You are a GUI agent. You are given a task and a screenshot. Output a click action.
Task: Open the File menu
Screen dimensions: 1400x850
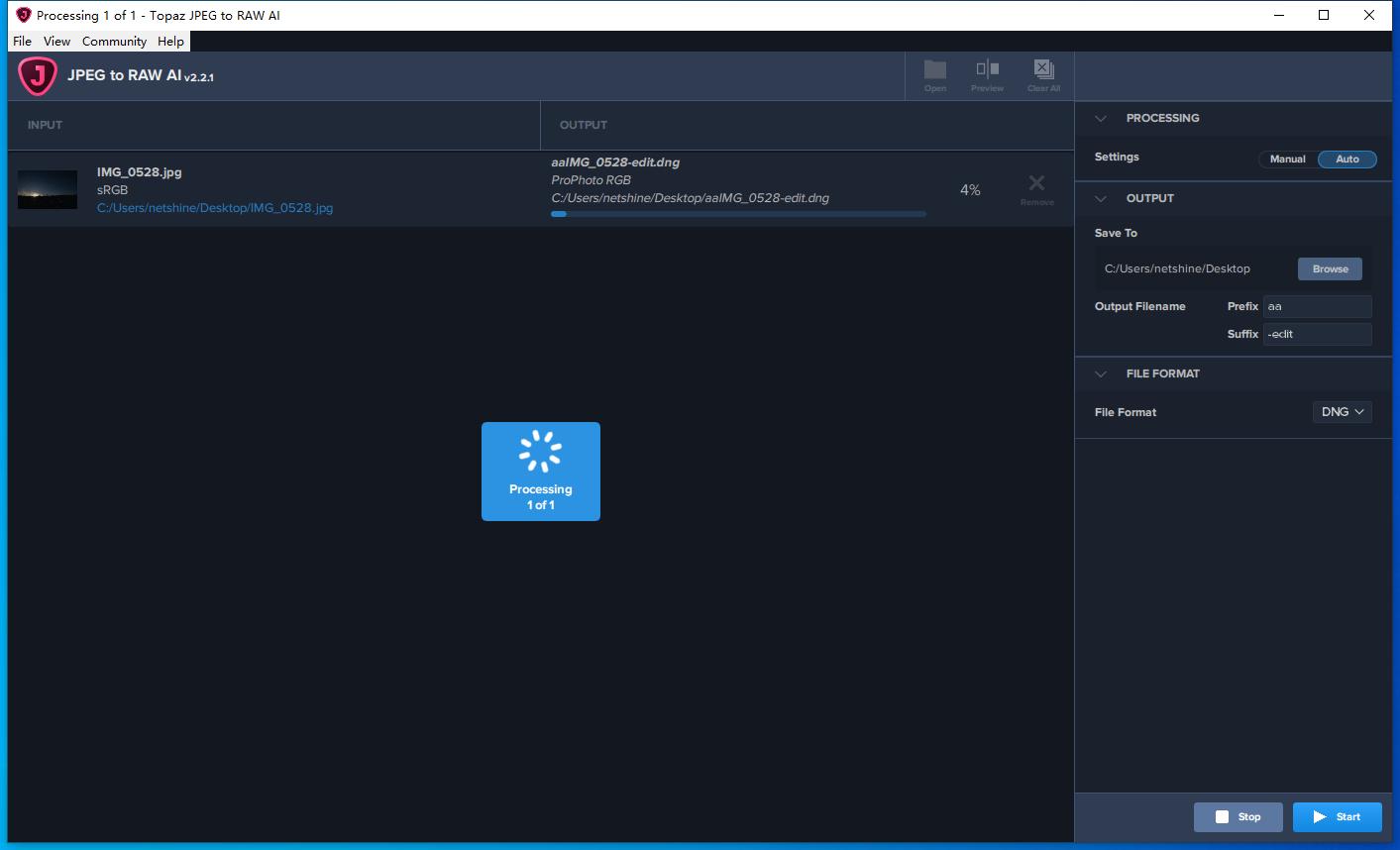click(23, 41)
